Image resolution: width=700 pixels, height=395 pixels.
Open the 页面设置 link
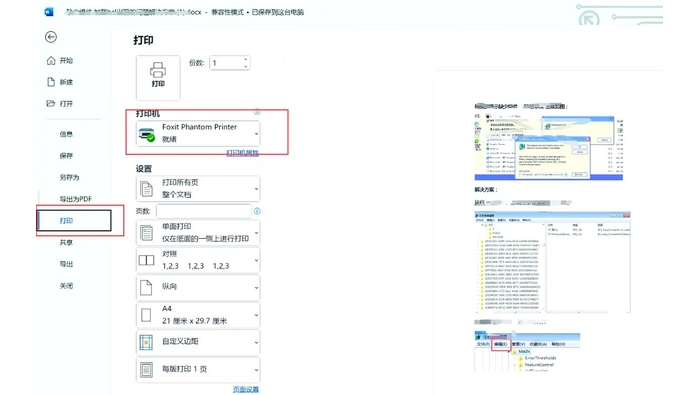pos(246,390)
